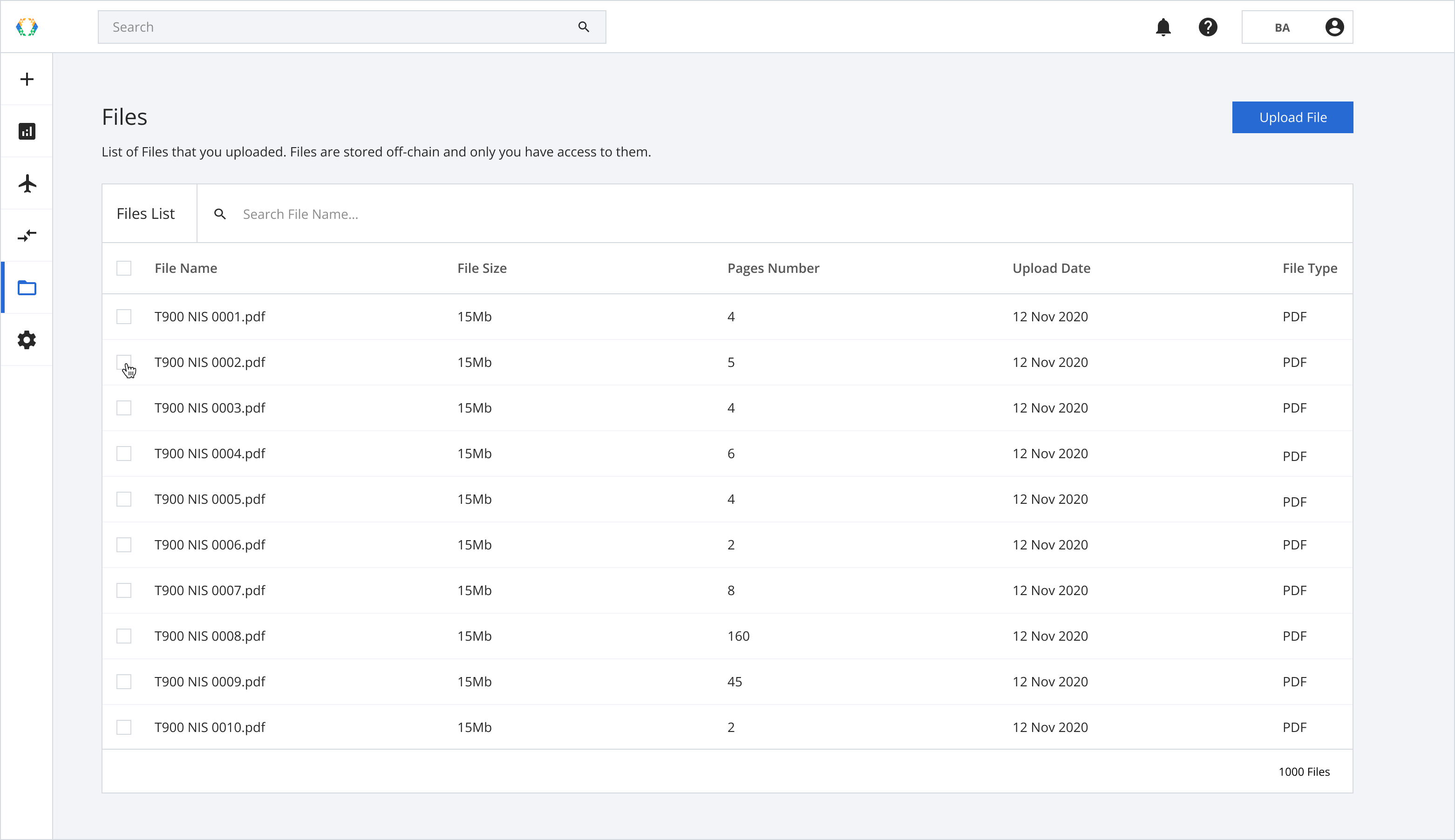Check the box for T900 NIS 0009.pdf

[124, 681]
